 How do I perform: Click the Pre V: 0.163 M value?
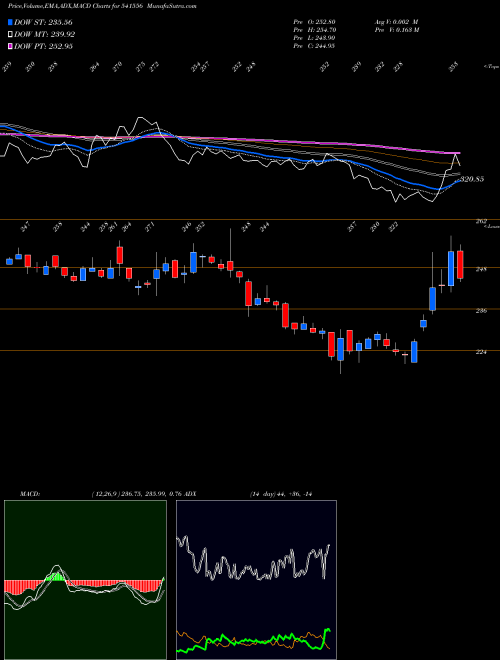(x=396, y=30)
